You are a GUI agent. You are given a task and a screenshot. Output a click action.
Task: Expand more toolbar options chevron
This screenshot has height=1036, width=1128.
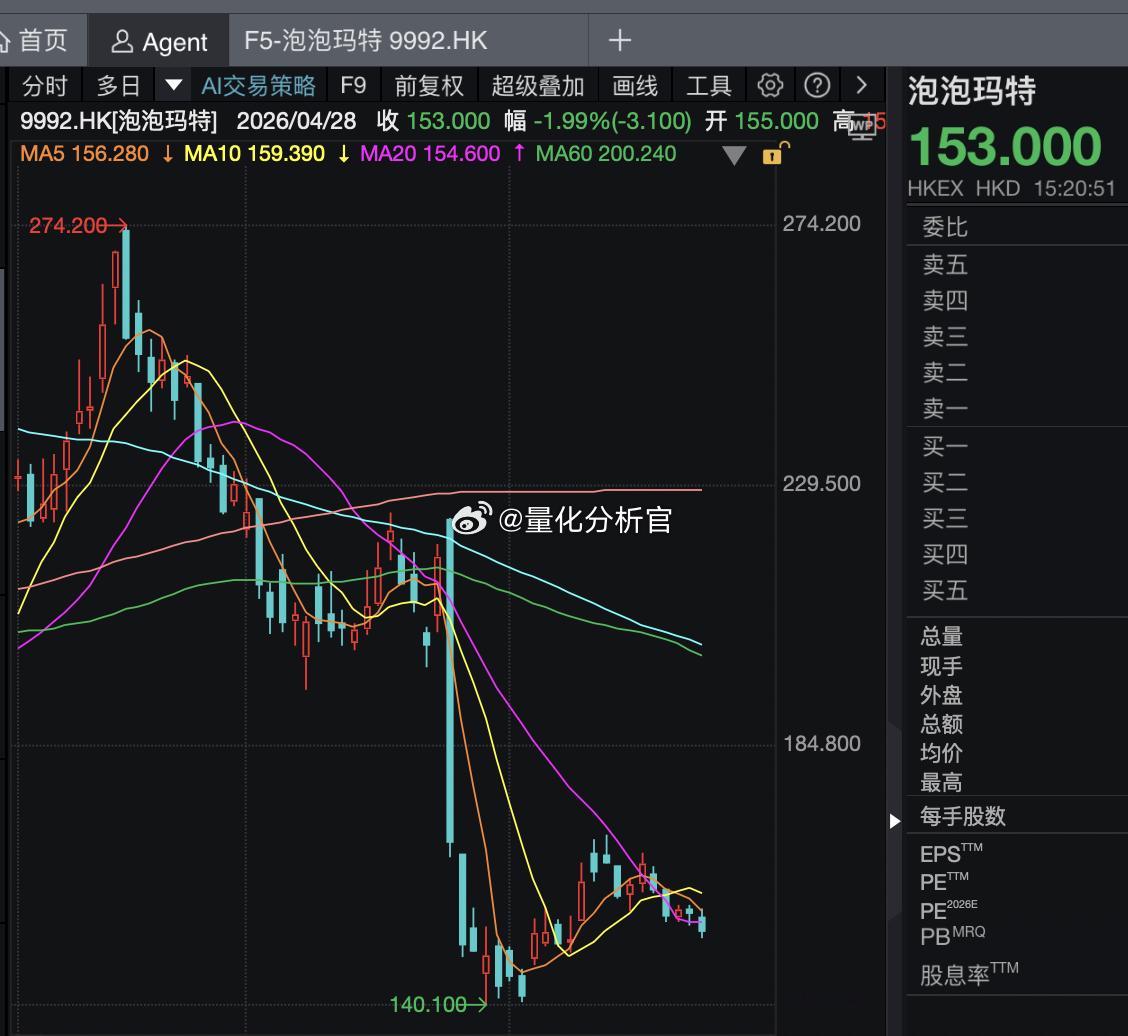pos(861,85)
